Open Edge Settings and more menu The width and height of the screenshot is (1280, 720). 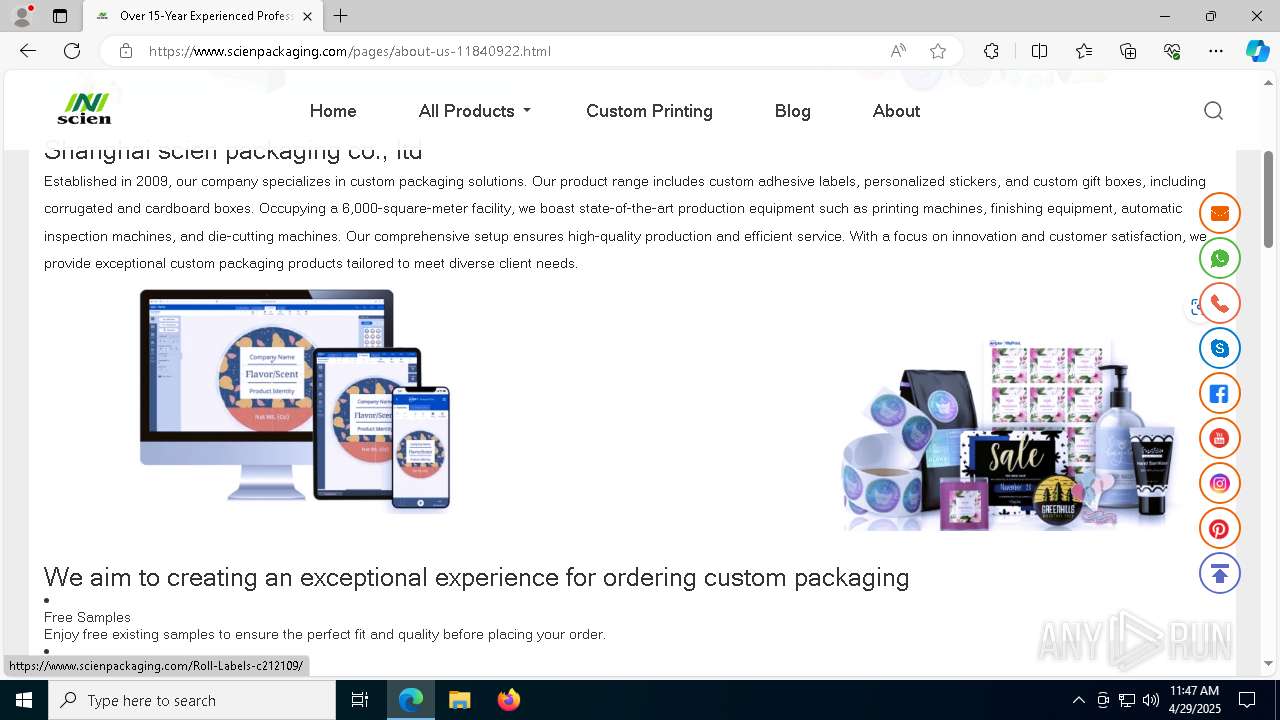(x=1216, y=51)
